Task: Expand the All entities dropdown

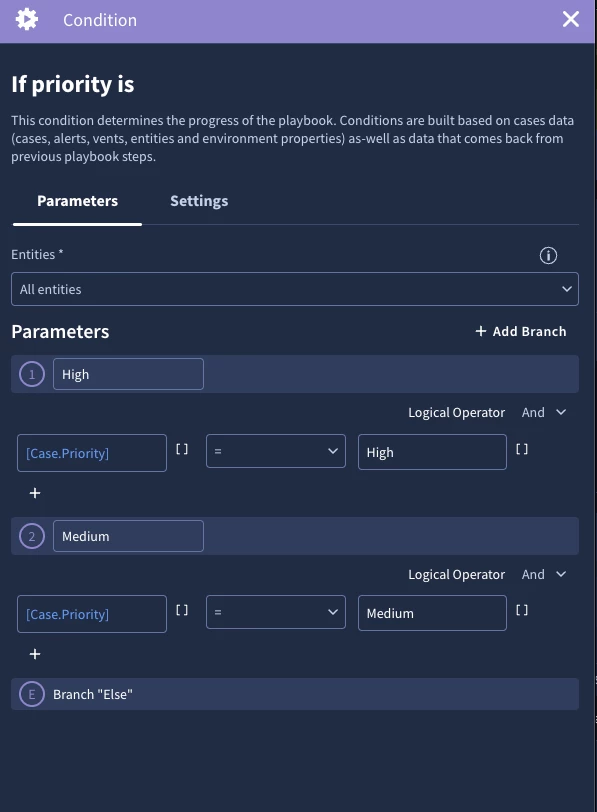Action: point(295,289)
